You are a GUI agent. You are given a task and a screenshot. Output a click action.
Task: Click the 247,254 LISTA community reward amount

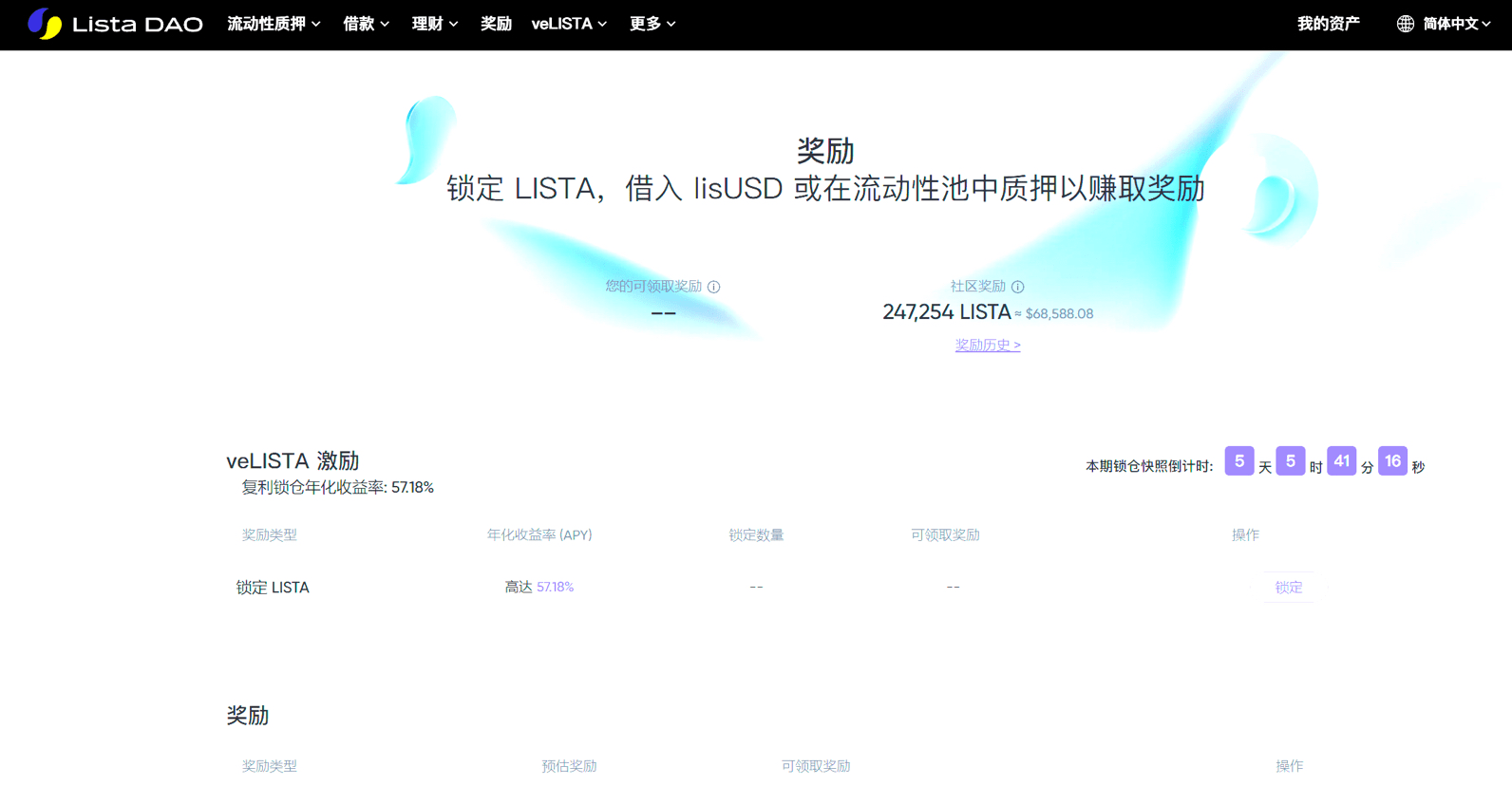tap(947, 312)
